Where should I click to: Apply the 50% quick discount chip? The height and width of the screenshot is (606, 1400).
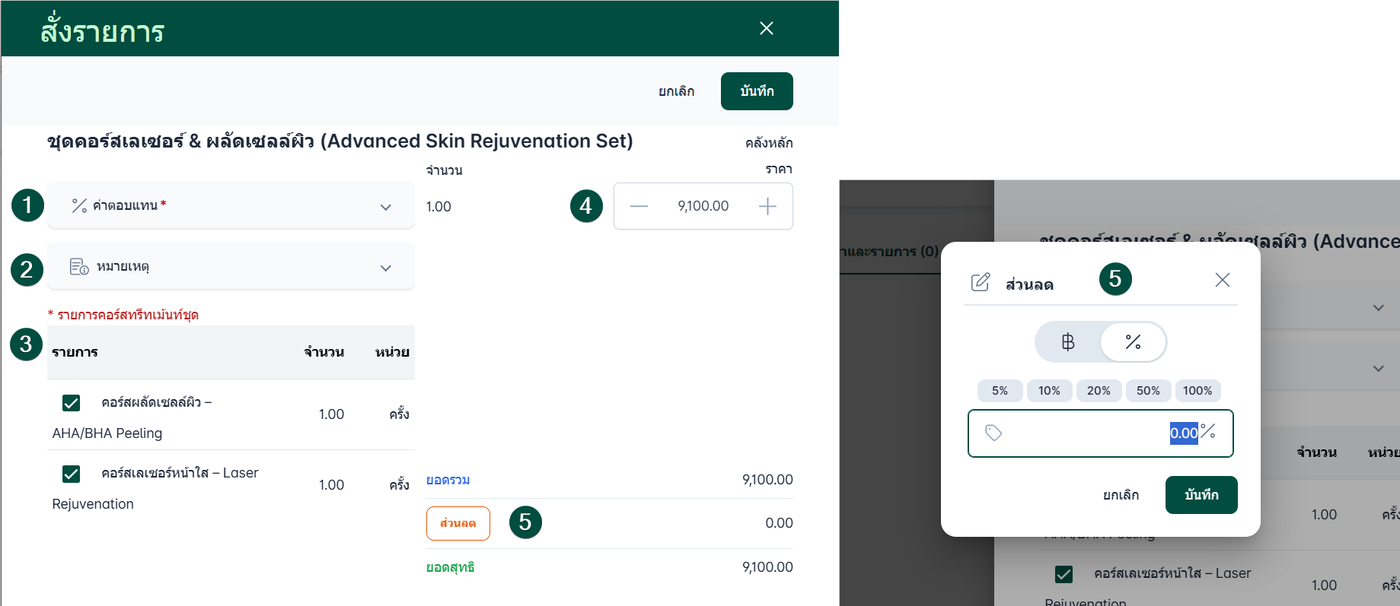1148,391
